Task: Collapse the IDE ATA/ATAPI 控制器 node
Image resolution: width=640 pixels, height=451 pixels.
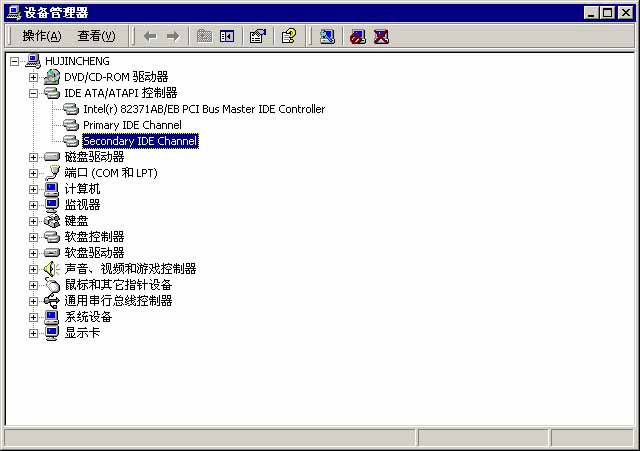Action: click(x=33, y=93)
